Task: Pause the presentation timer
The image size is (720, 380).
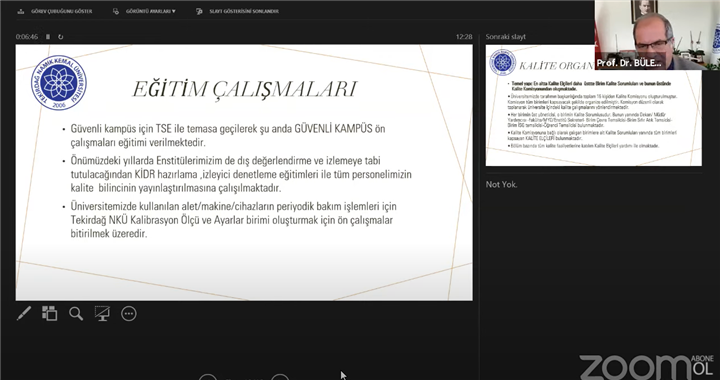Action: click(x=48, y=37)
